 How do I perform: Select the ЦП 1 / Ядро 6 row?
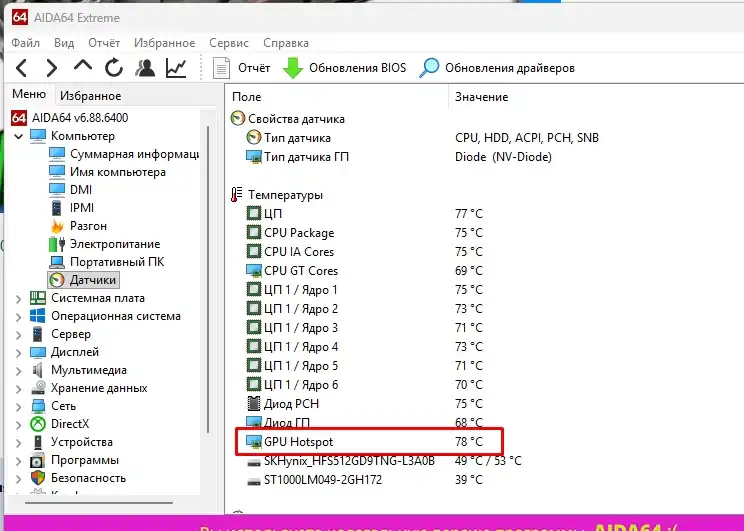(x=364, y=385)
